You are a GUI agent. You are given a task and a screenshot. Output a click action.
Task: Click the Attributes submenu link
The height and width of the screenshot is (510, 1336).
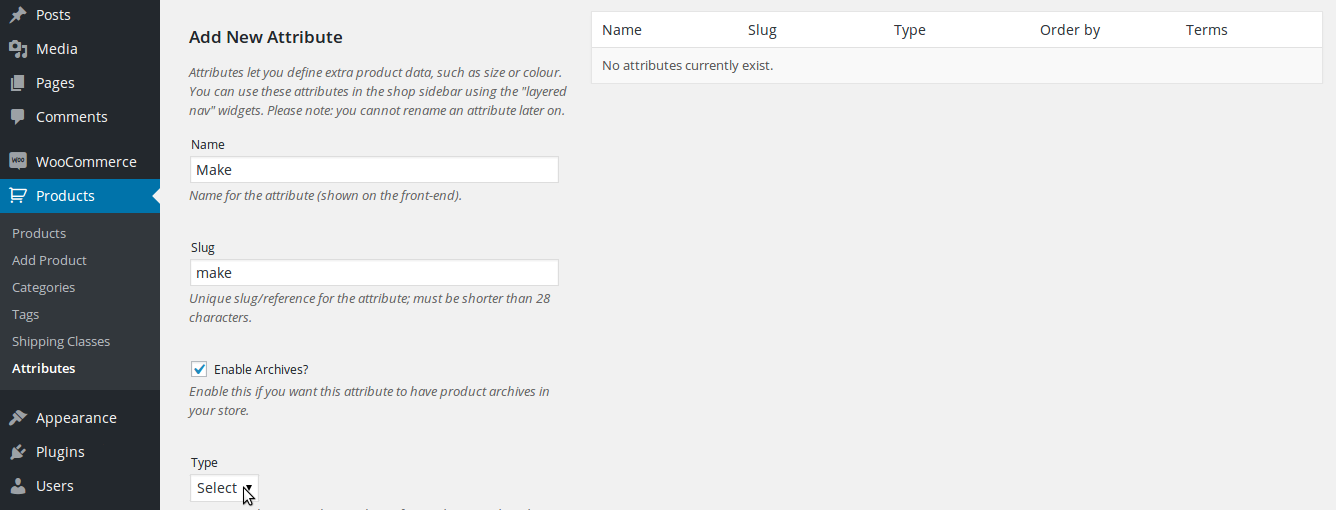tap(43, 368)
